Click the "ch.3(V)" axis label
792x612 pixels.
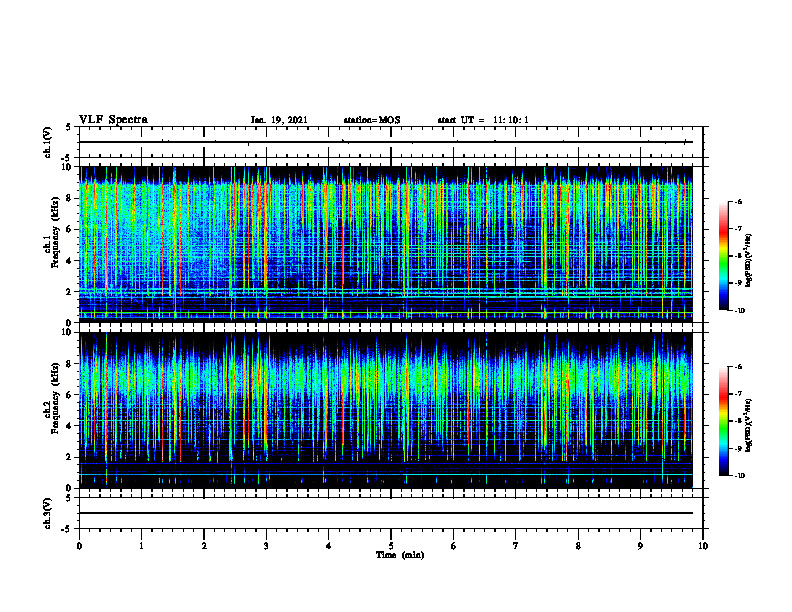click(x=47, y=514)
